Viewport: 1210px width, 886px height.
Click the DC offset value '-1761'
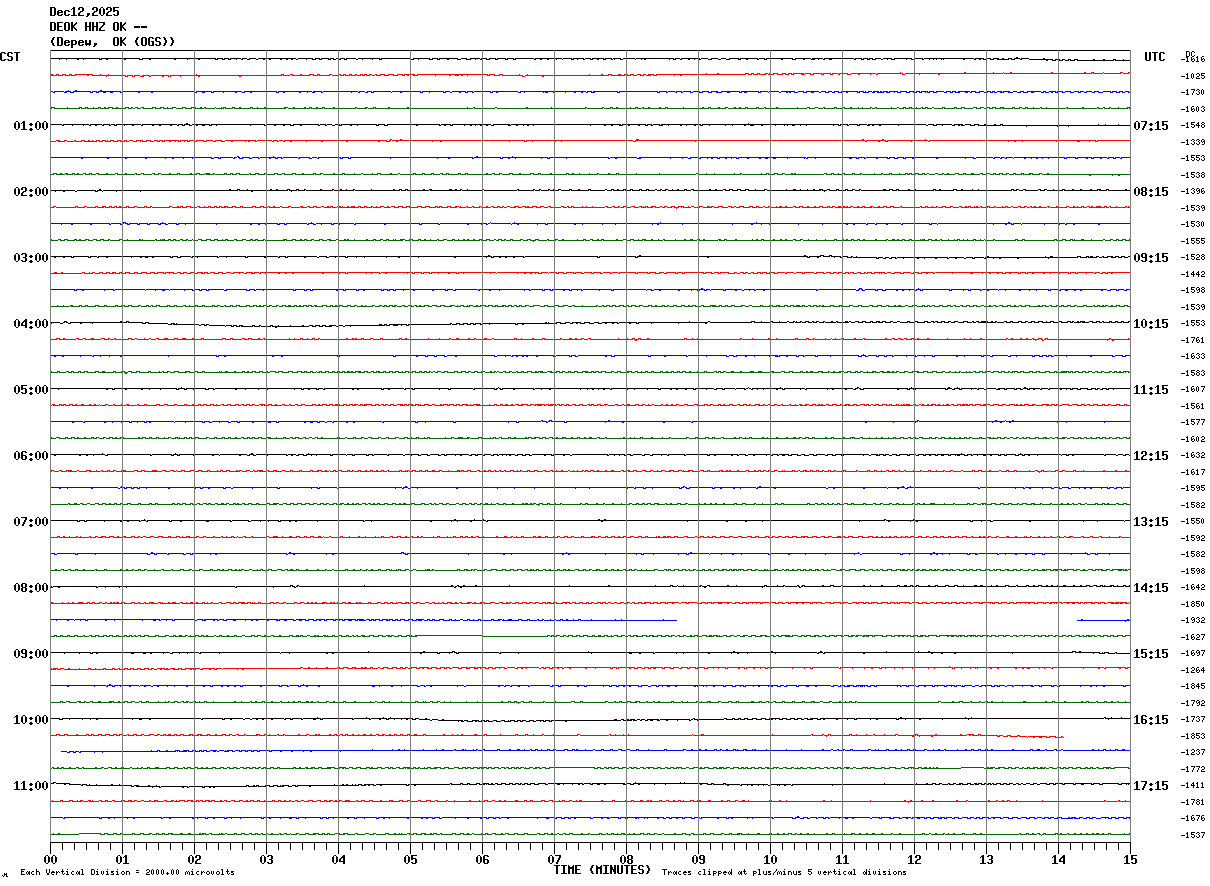click(1193, 340)
